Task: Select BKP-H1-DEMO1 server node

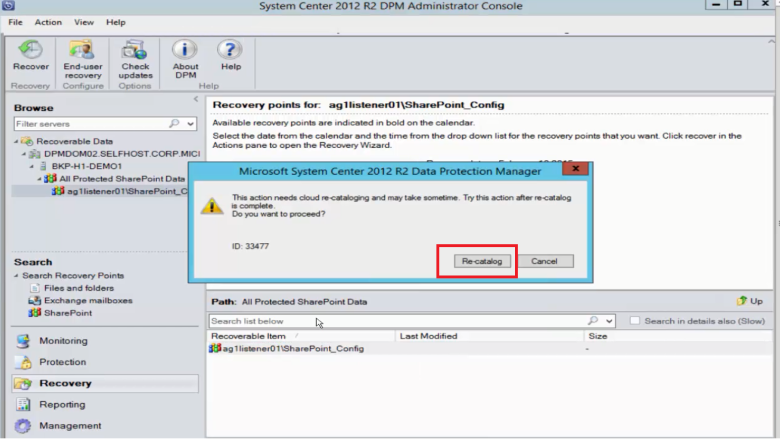Action: tap(87, 166)
